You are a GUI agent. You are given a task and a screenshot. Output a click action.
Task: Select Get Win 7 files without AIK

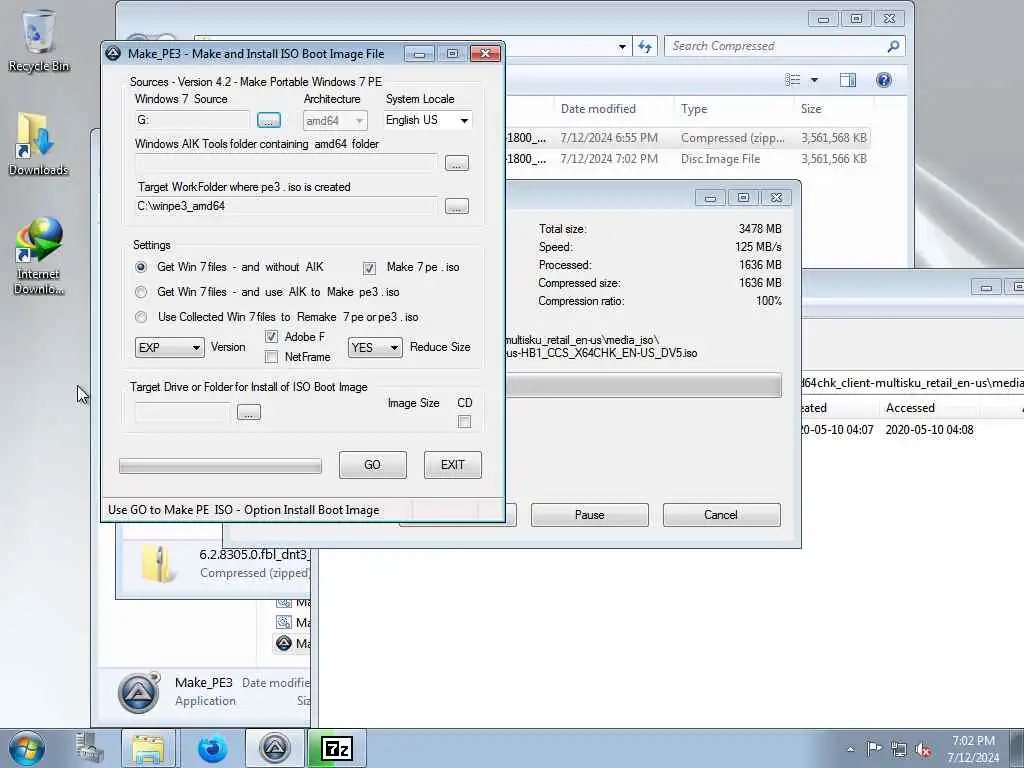(x=141, y=267)
